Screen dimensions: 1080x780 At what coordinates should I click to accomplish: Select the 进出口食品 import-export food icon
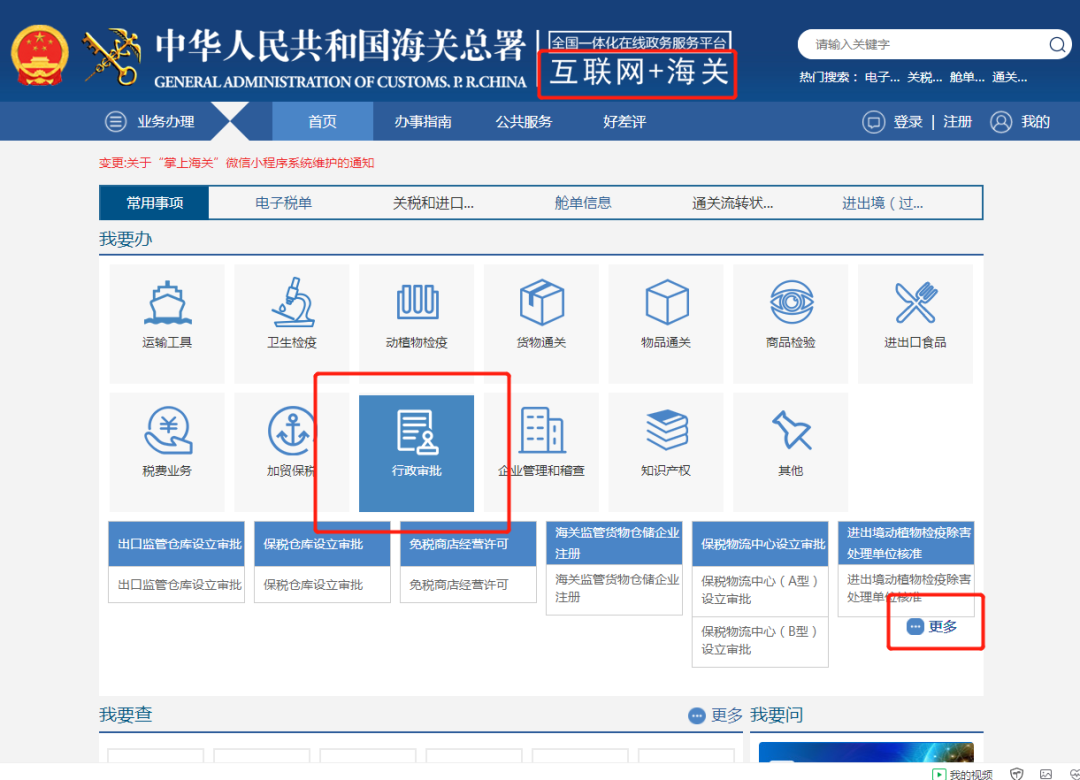click(914, 318)
